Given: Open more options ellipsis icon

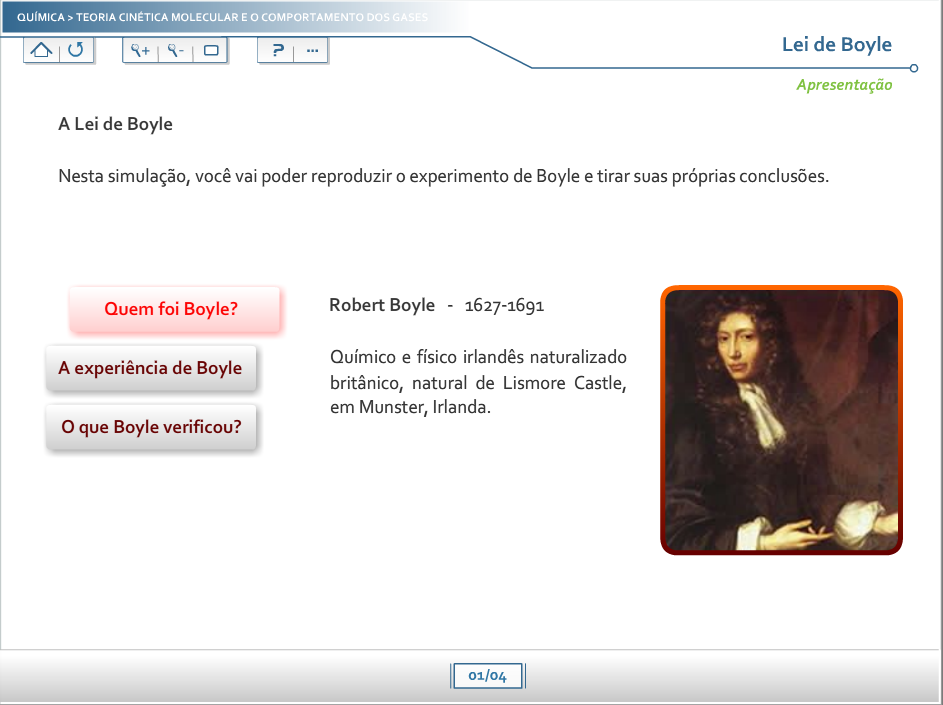Looking at the screenshot, I should (x=312, y=51).
